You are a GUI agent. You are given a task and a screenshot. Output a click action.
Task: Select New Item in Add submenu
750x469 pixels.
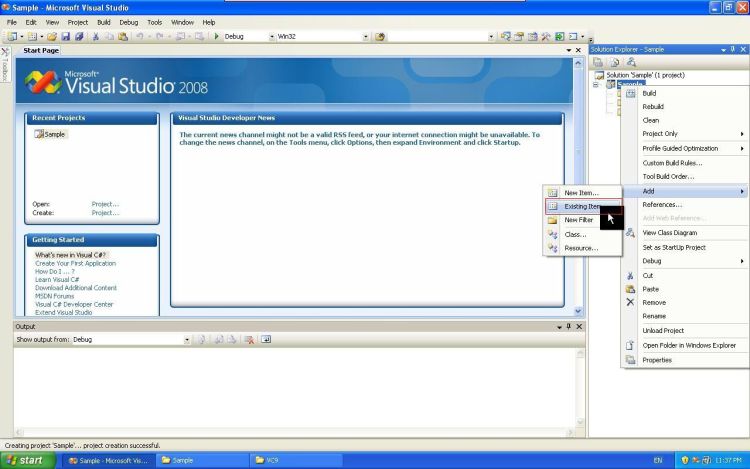(x=583, y=193)
